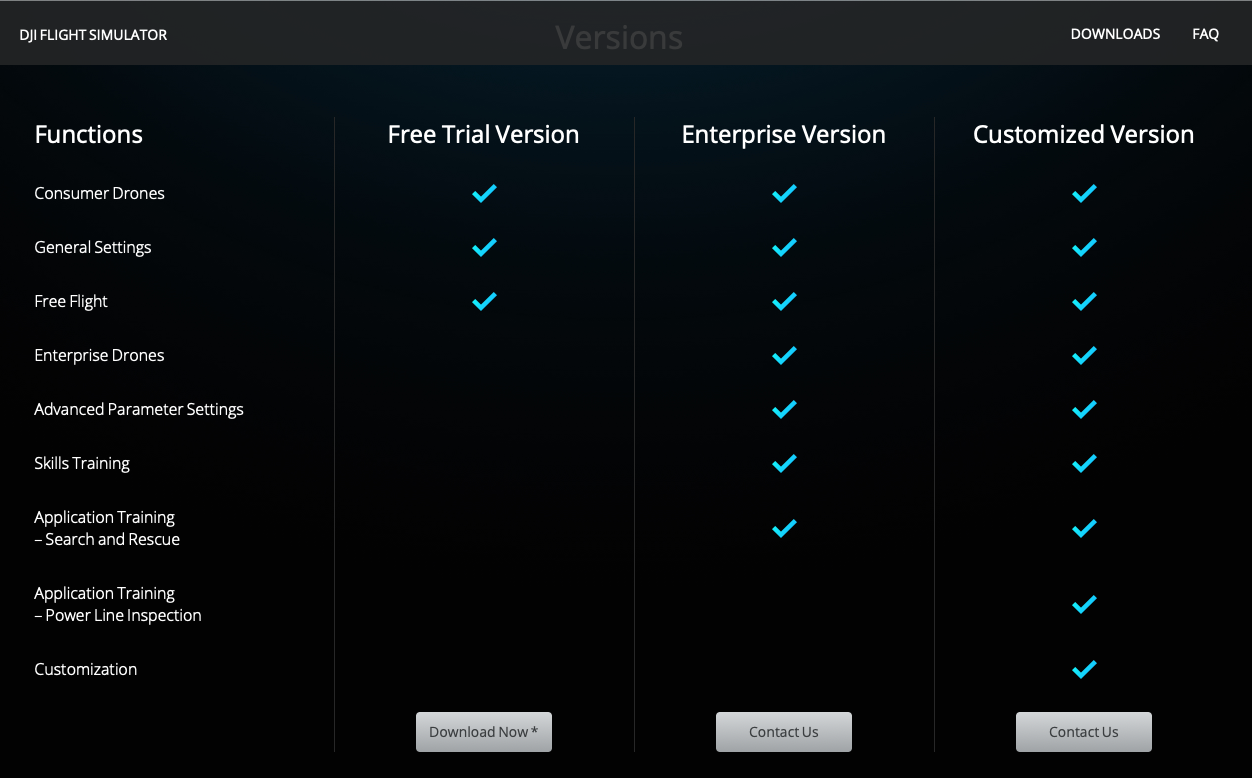Click the Search and Rescue training label
The height and width of the screenshot is (778, 1252).
(107, 528)
